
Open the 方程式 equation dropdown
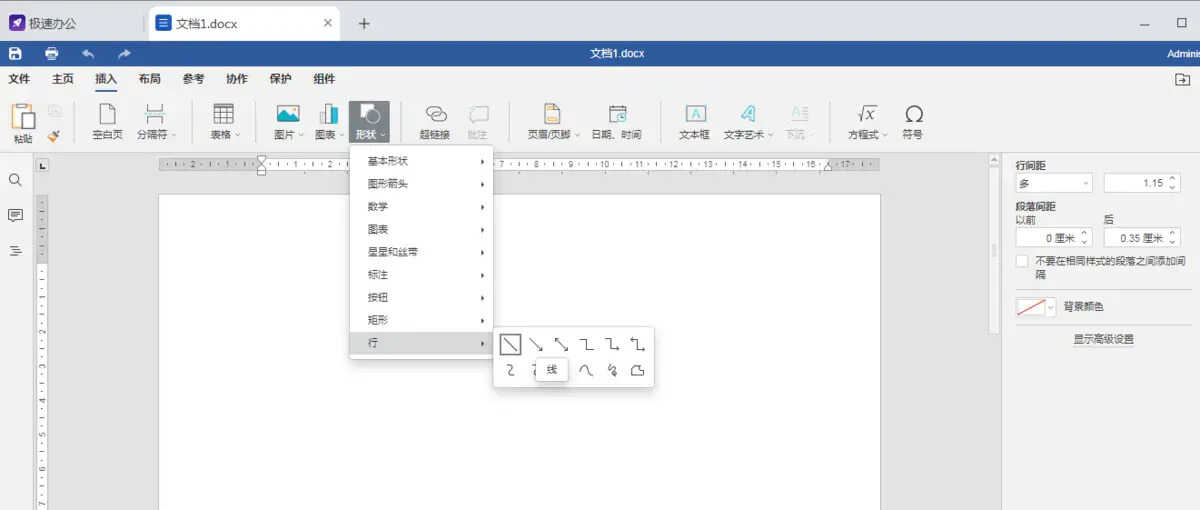pos(866,122)
